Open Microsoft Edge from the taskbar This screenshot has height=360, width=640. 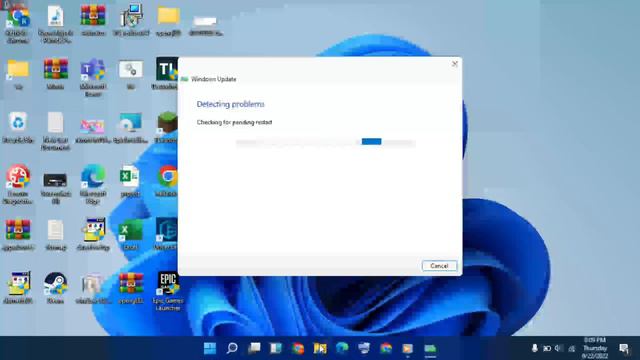click(x=342, y=348)
